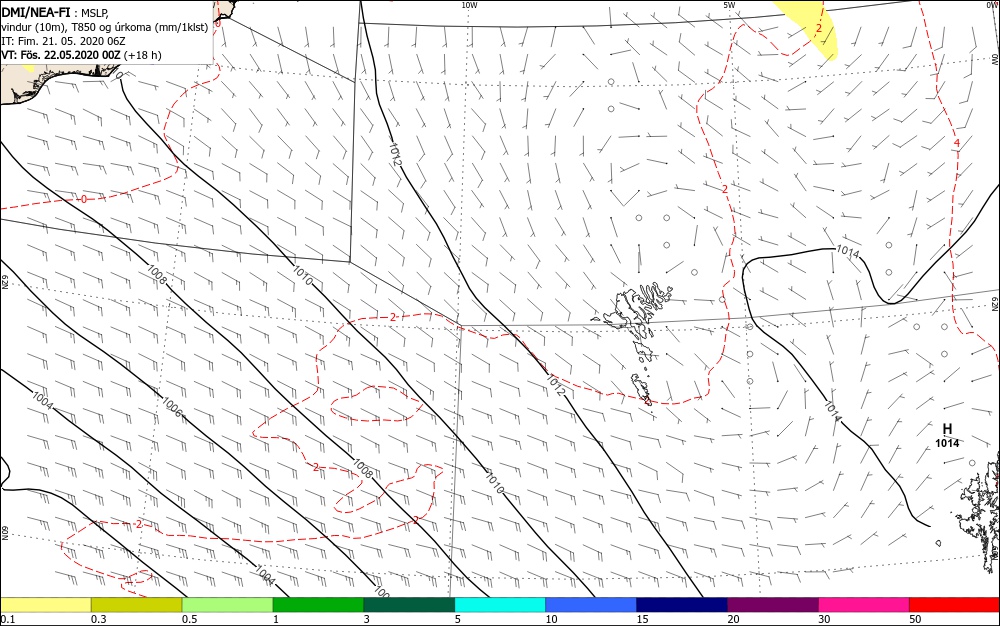Click the dark green 3 mm legend swatch
This screenshot has height=626, width=1000.
[x=409, y=604]
